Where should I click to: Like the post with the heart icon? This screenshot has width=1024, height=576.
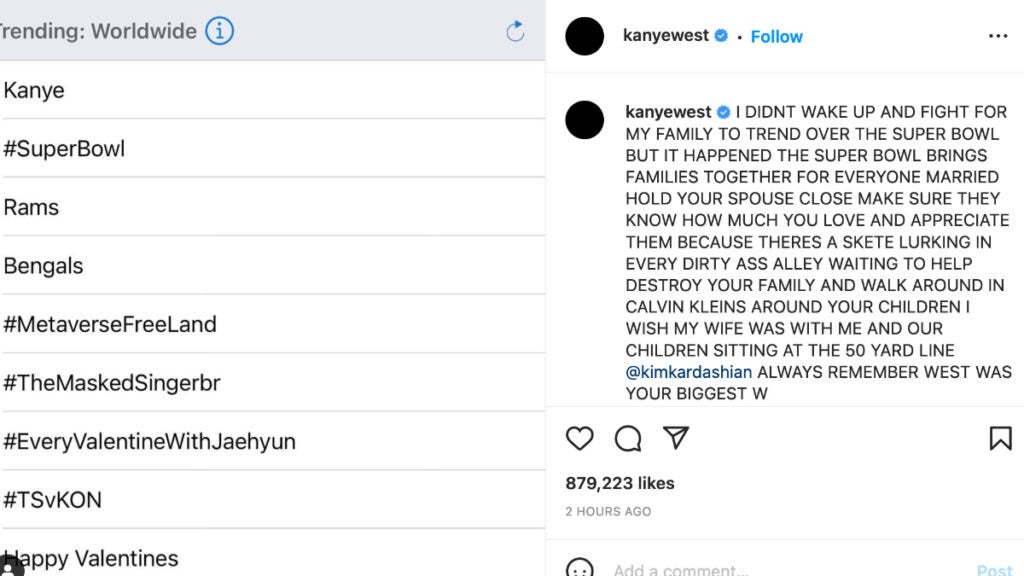coord(578,437)
